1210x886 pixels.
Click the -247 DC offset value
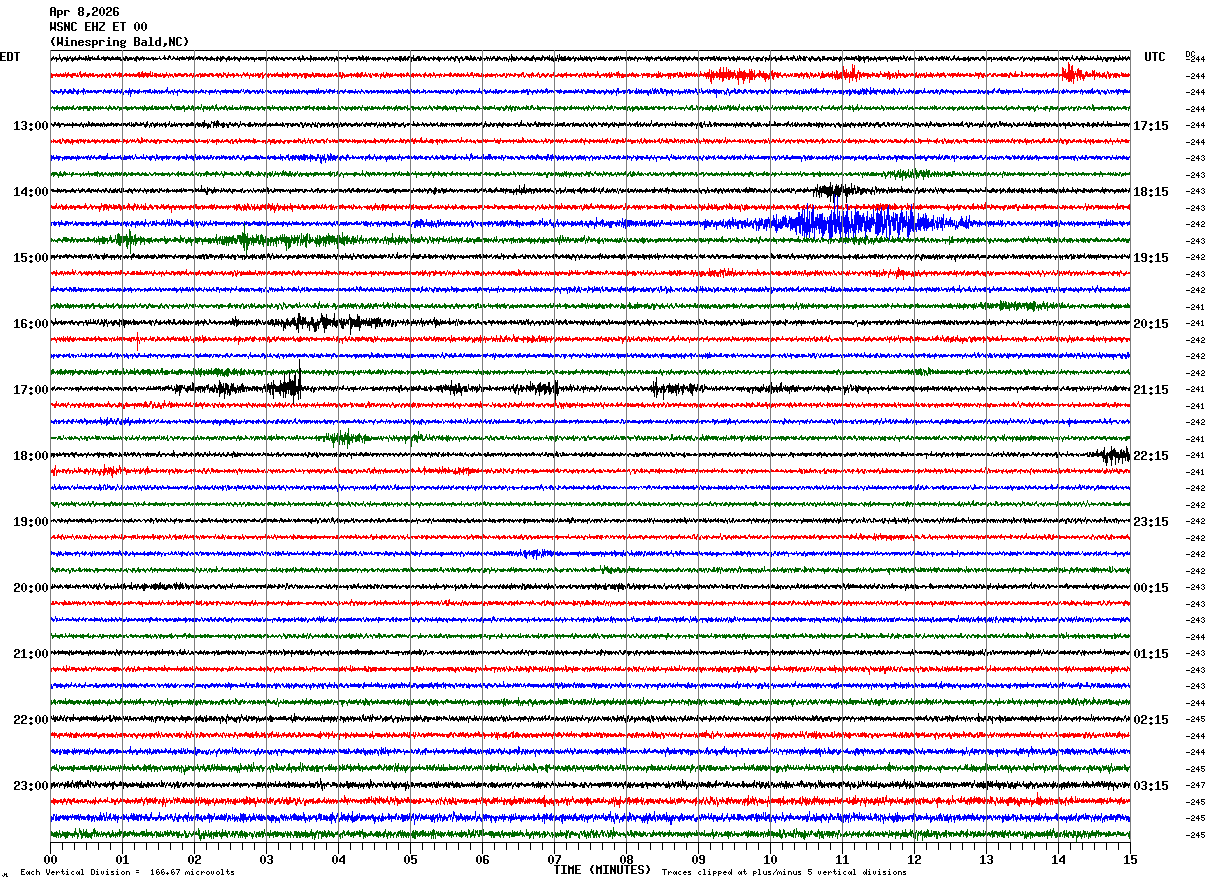pyautogui.click(x=1195, y=786)
